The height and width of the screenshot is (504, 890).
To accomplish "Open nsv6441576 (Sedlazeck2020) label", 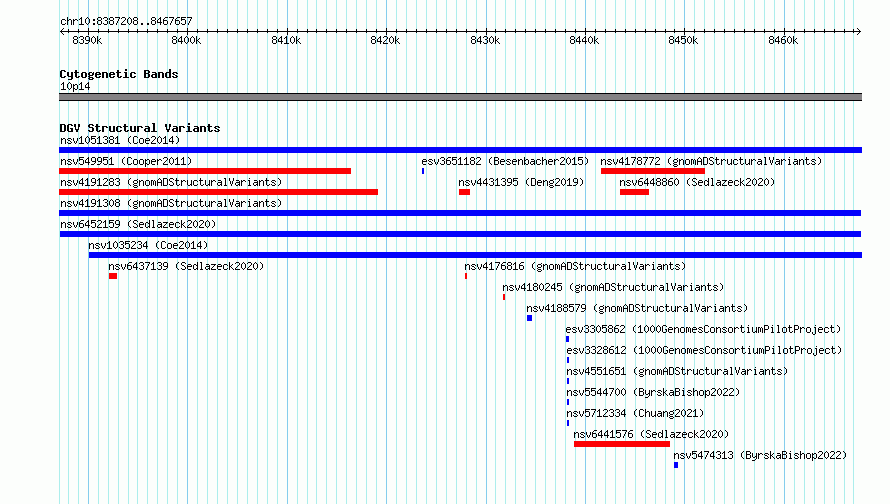I will point(651,434).
